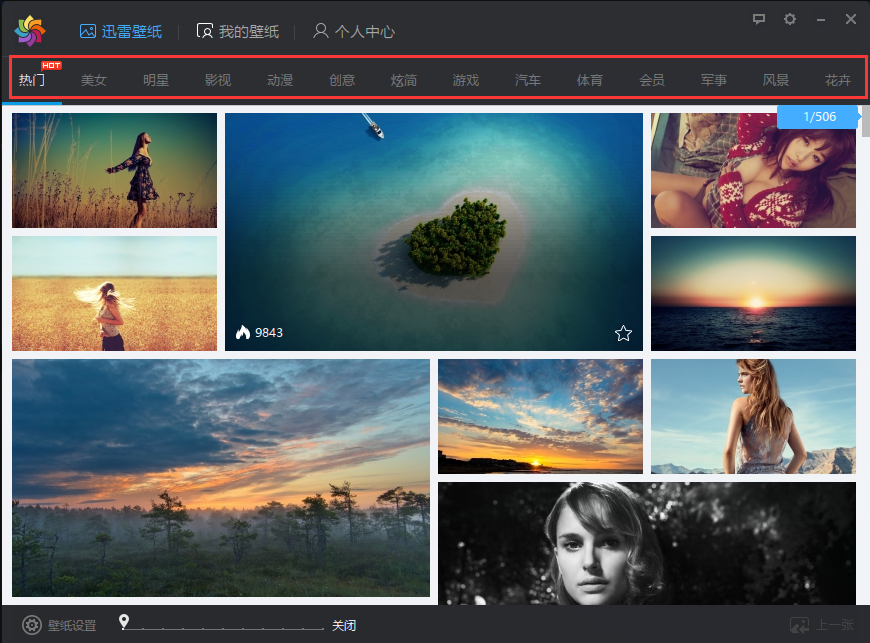
Task: Select the 热门 category
Action: coord(32,80)
